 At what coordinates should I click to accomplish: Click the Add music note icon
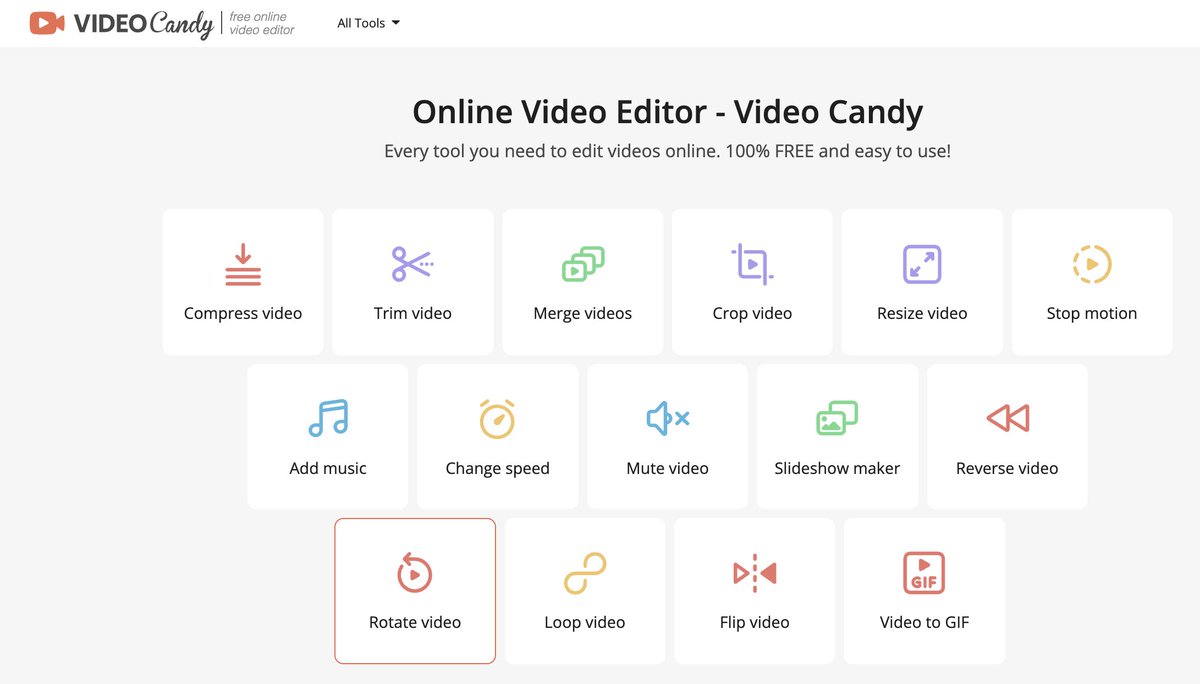point(328,418)
